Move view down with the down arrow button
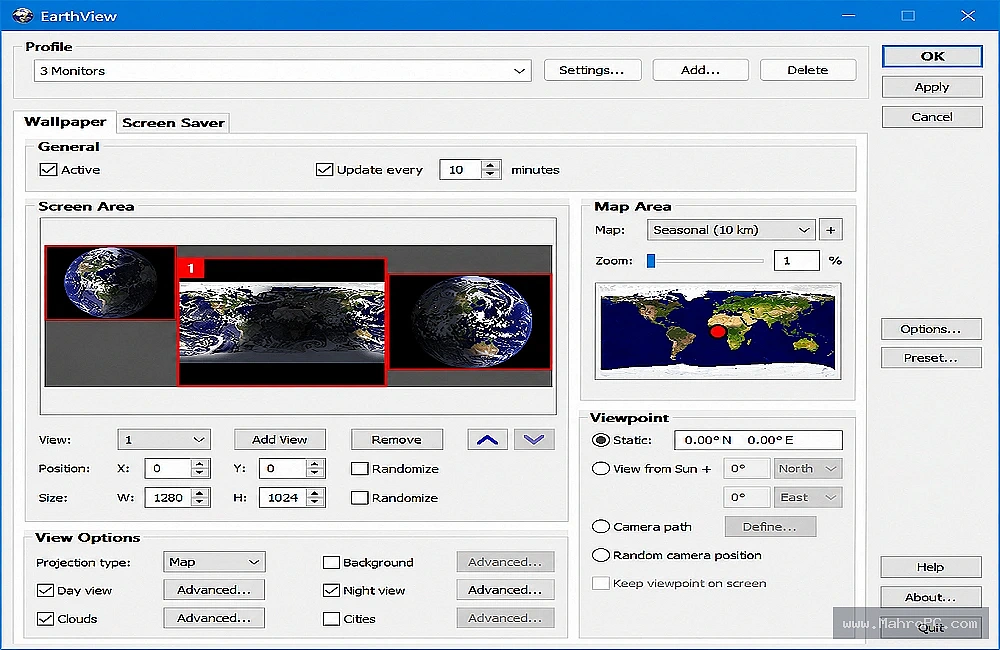The height and width of the screenshot is (650, 1000). point(534,439)
